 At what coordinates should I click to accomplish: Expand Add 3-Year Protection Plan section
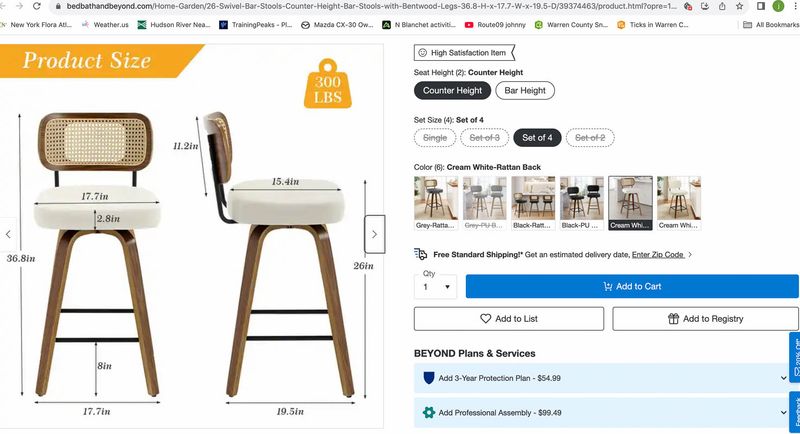(x=605, y=378)
